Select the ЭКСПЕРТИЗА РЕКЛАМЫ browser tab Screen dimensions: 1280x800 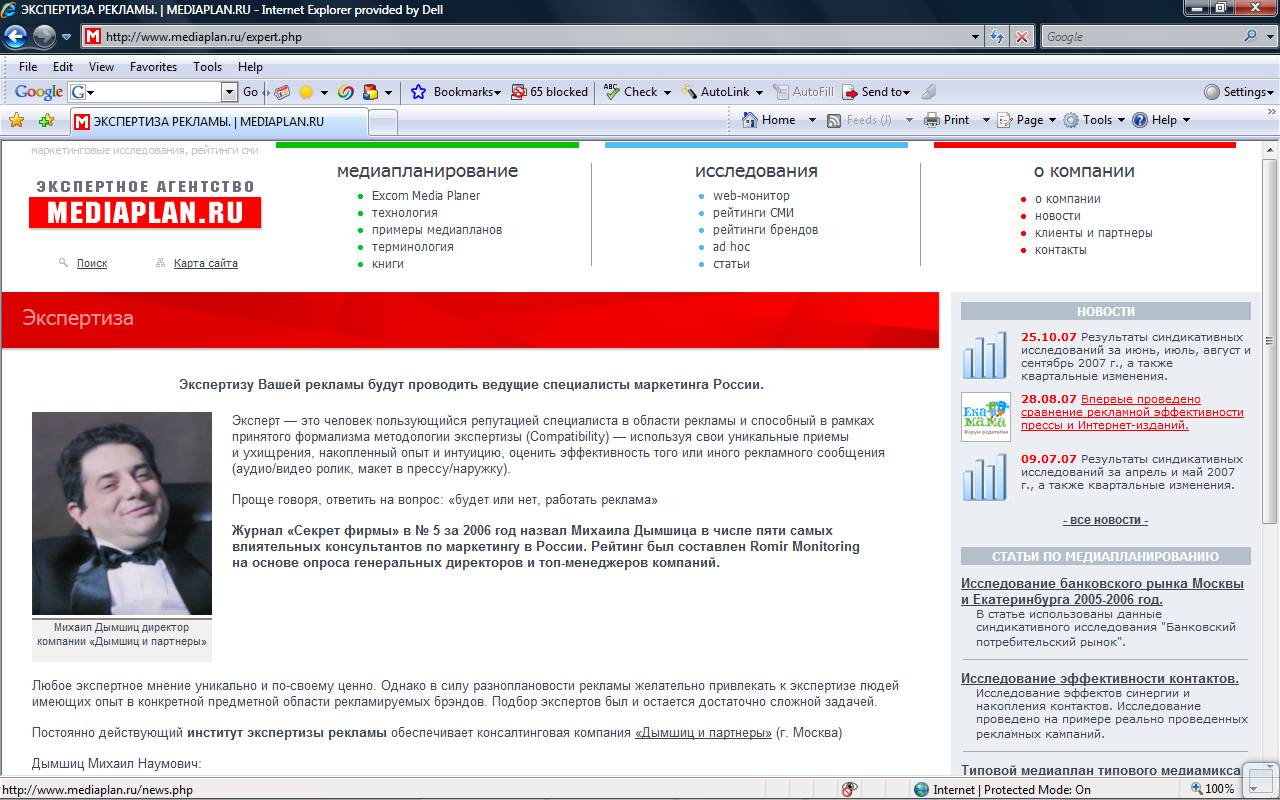218,122
